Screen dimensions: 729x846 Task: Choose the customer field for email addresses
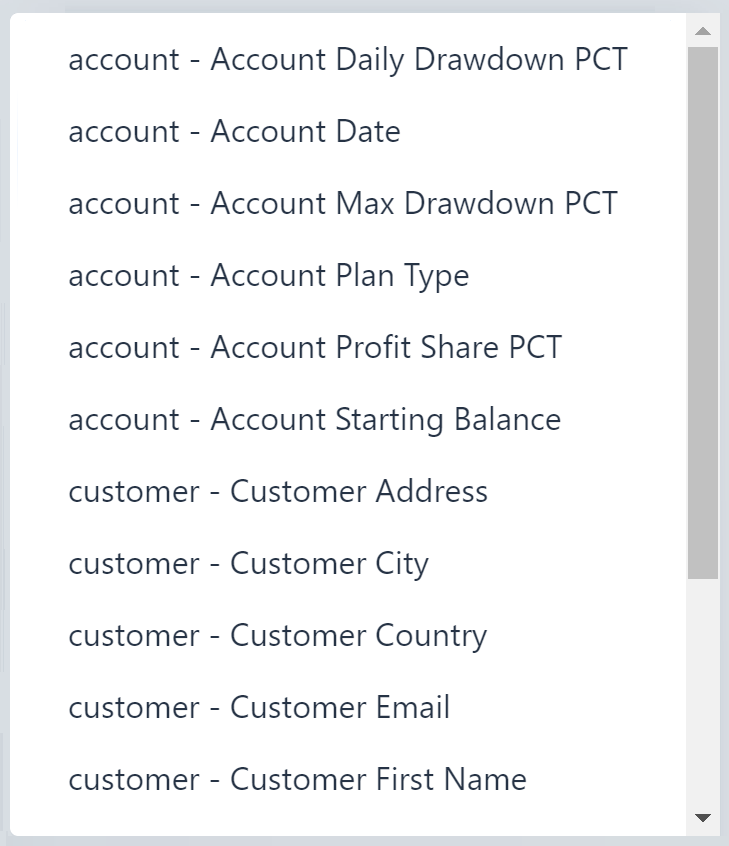click(x=259, y=707)
